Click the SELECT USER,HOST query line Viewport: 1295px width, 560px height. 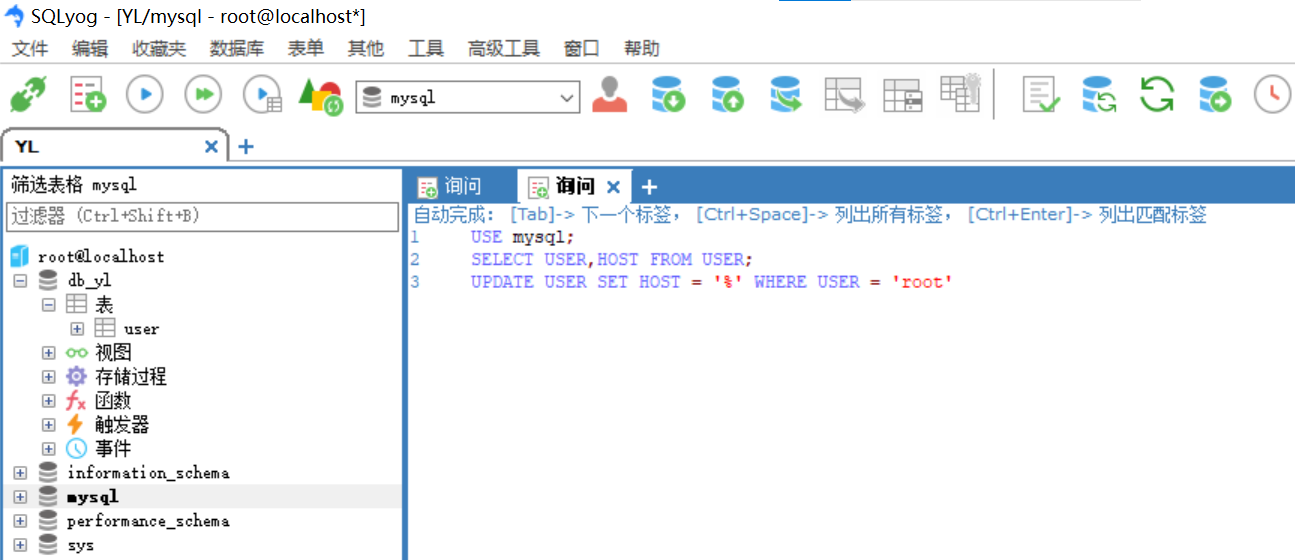coord(611,259)
